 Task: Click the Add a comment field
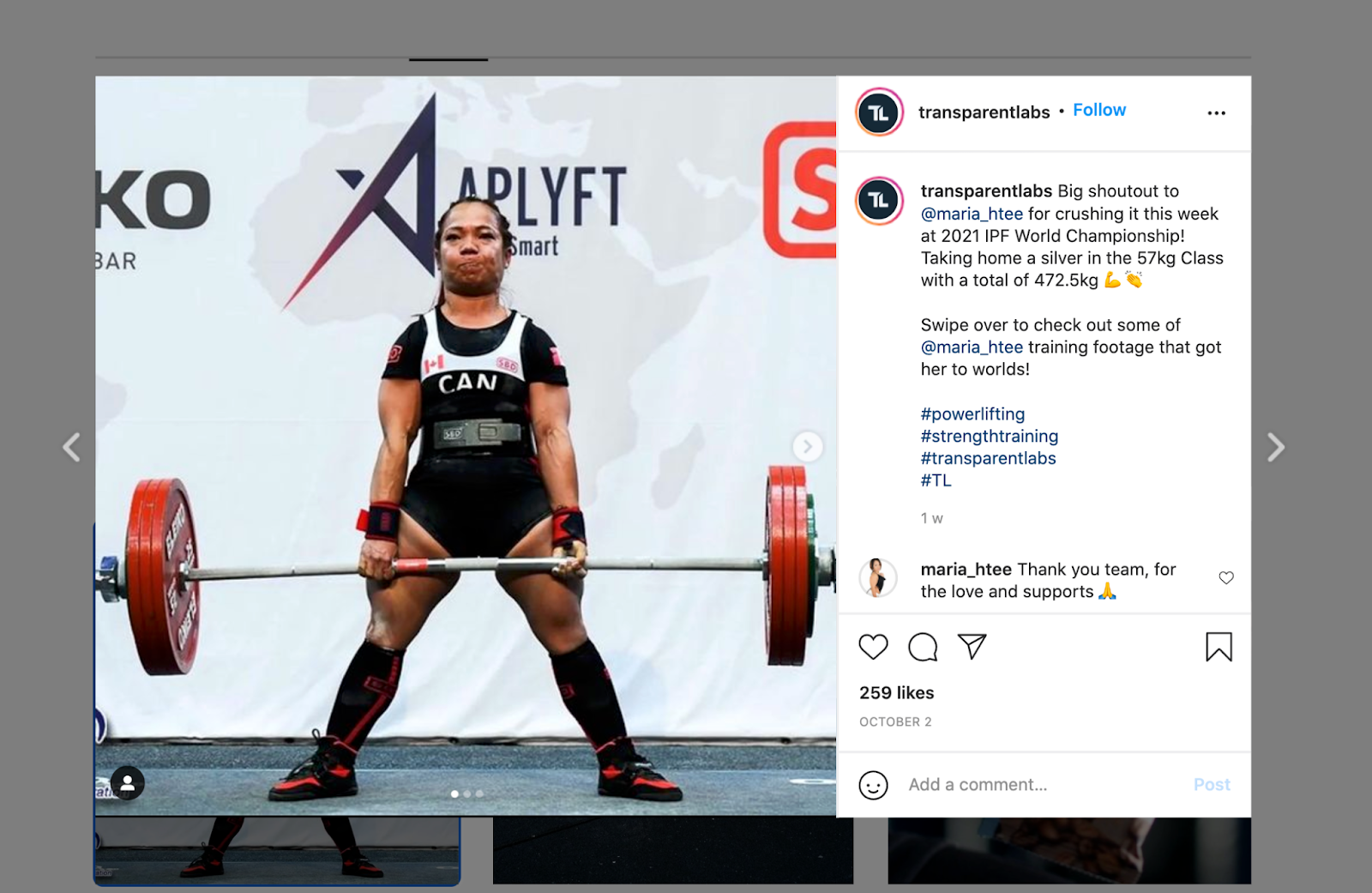(x=1042, y=785)
